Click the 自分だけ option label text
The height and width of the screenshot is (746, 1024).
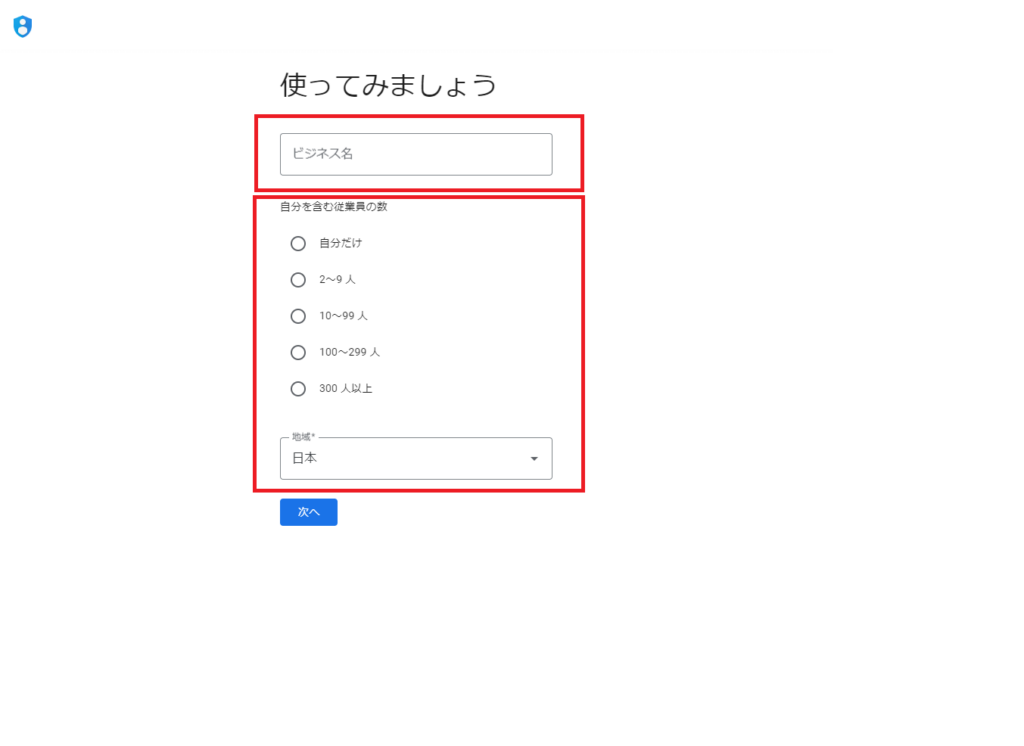click(x=340, y=244)
